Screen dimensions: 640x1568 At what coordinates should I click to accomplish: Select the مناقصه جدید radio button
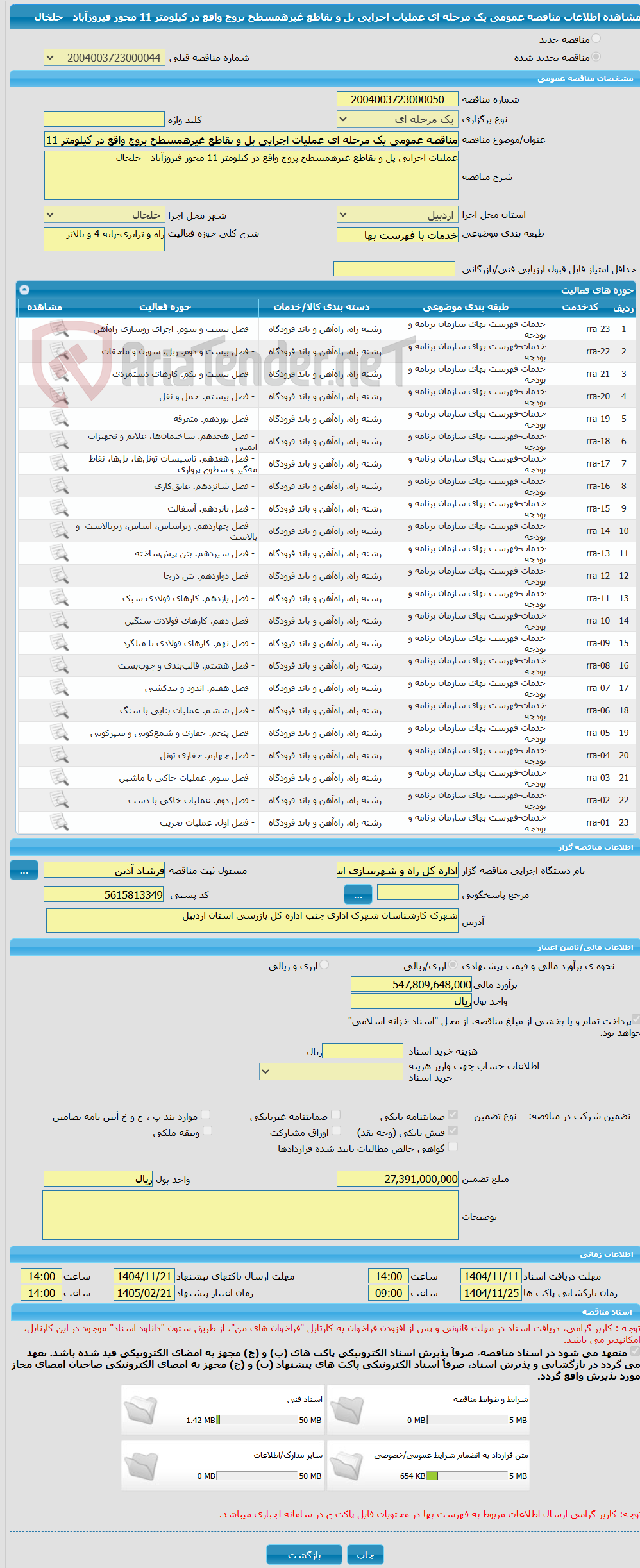pyautogui.click(x=596, y=39)
